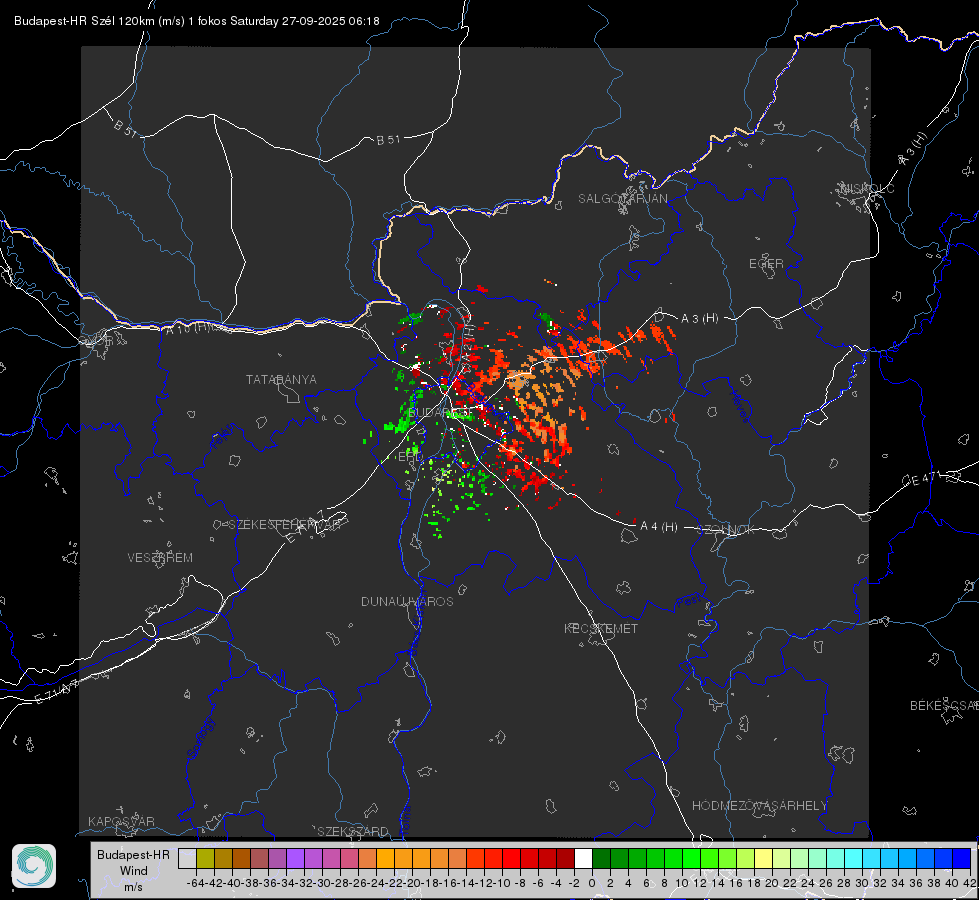Click the KAPOSVÁR city label
The image size is (979, 900).
click(121, 821)
